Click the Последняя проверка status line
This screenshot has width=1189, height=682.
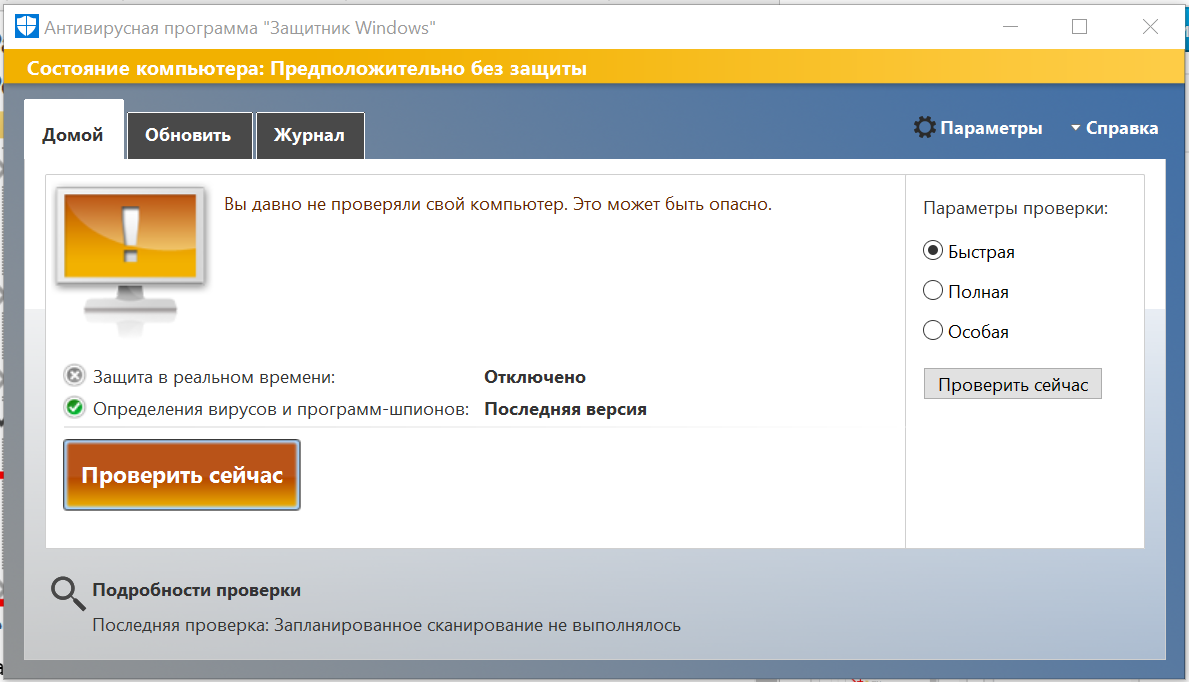click(387, 626)
